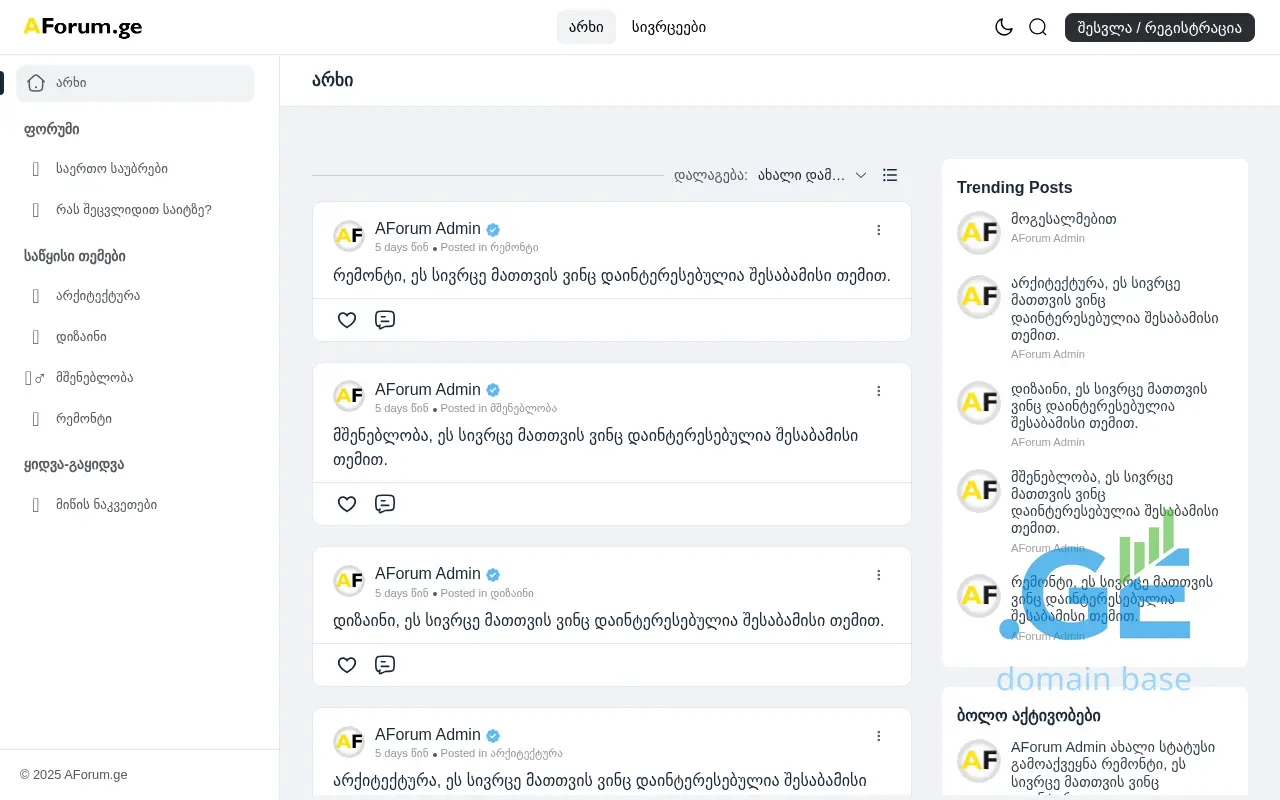Open the trending post მოგესალმებით
The height and width of the screenshot is (800, 1280).
[x=1063, y=219]
